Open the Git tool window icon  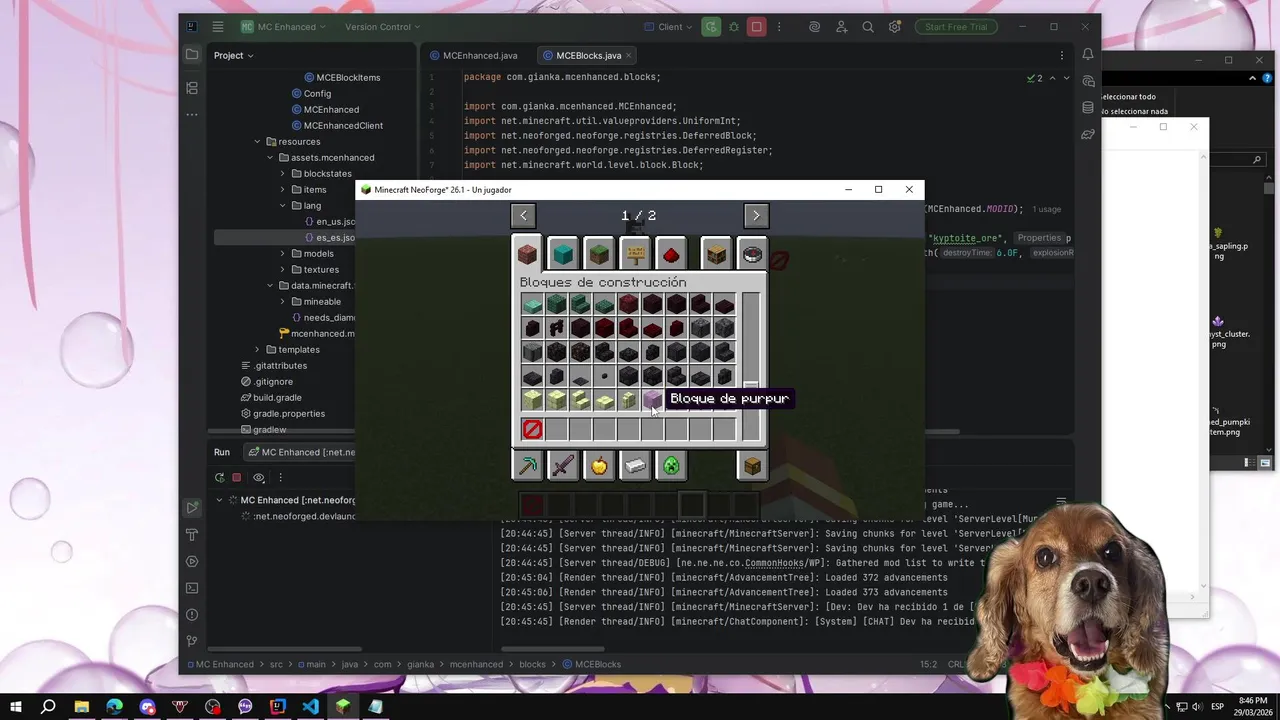coord(192,641)
